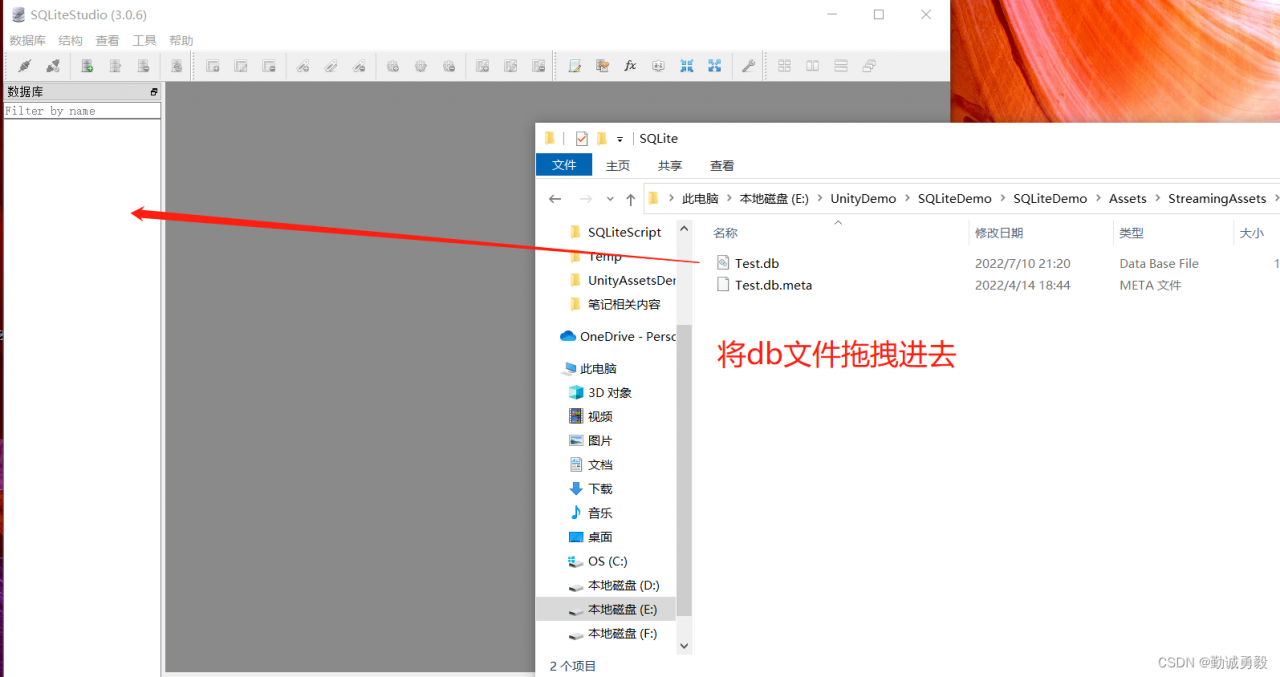Open the 查看 menu in SQLiteStudio
Image resolution: width=1280 pixels, height=677 pixels.
coord(107,41)
